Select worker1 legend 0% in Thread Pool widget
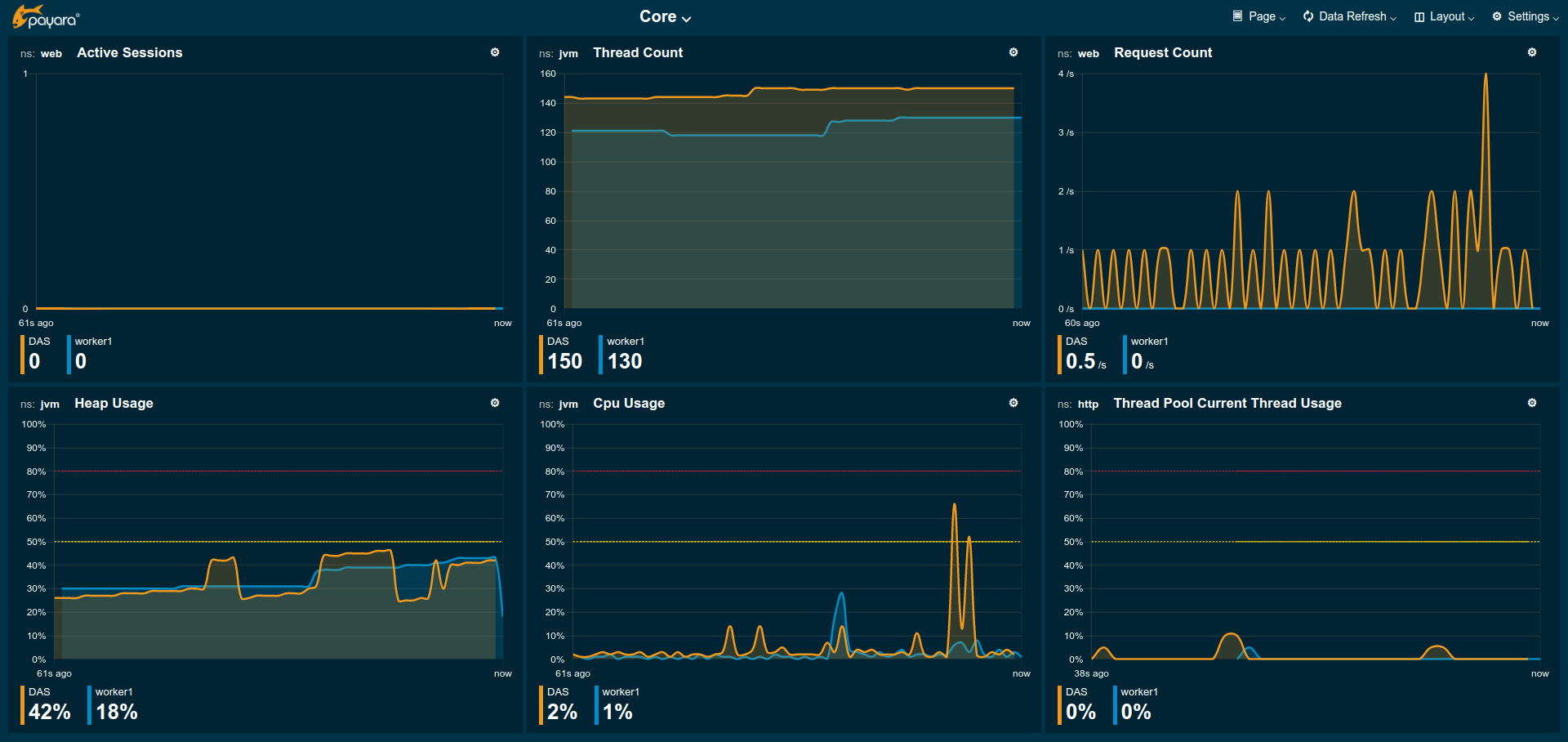Image resolution: width=1568 pixels, height=742 pixels. click(x=1137, y=705)
